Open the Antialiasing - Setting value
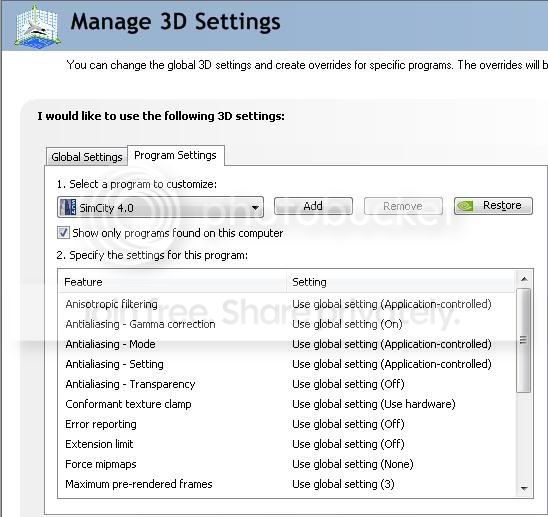Viewport: 548px width, 517px height. pos(392,364)
